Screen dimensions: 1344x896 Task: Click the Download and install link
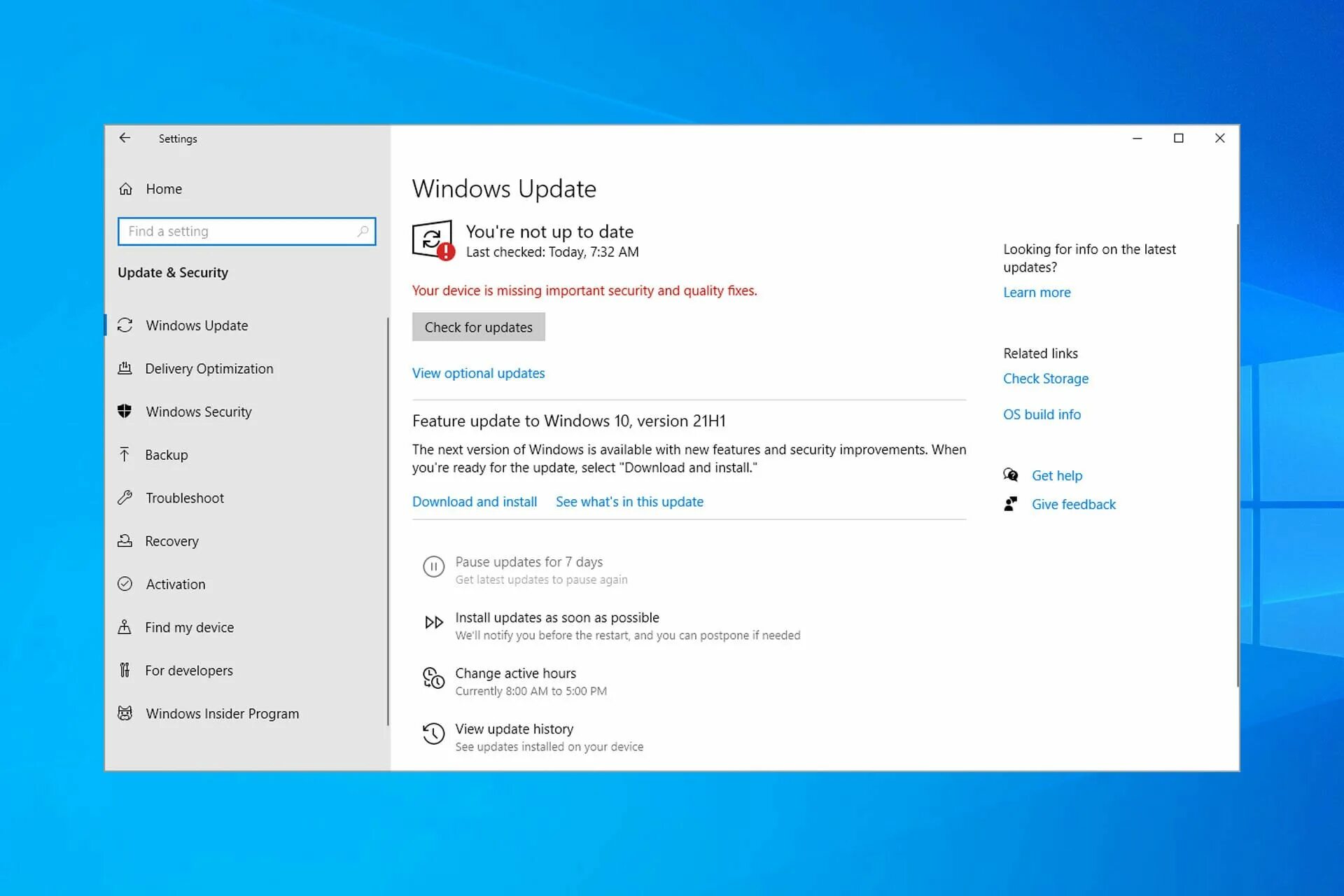(x=474, y=502)
